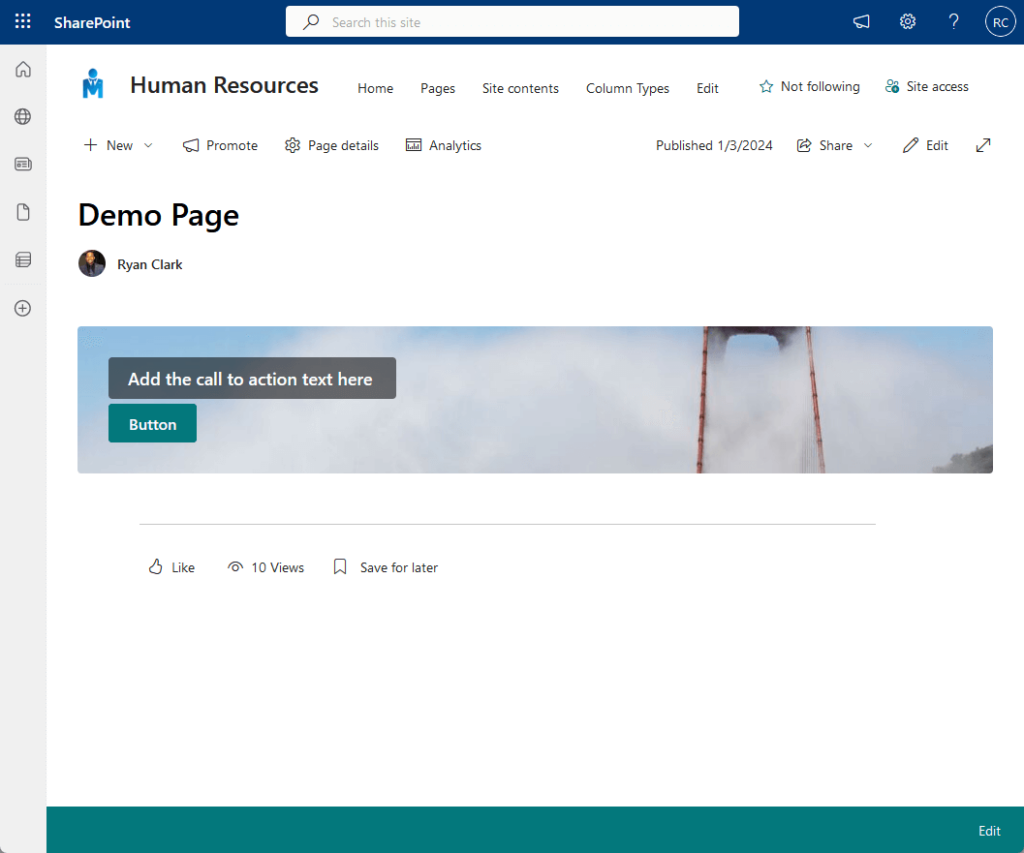Toggle the Not following star

coord(809,86)
